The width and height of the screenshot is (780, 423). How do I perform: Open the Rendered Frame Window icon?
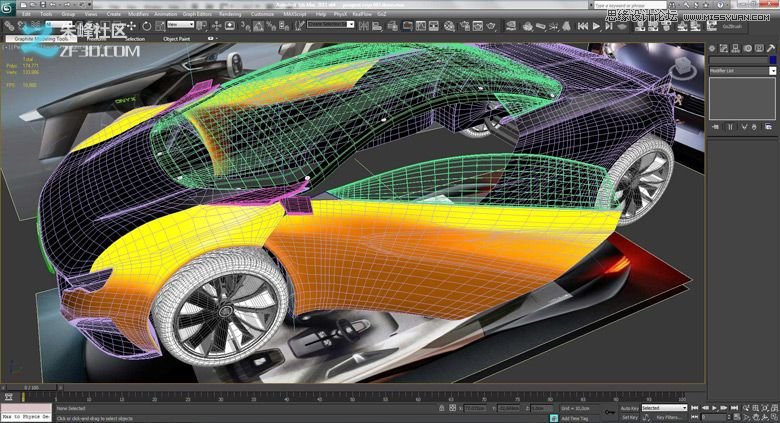click(478, 26)
